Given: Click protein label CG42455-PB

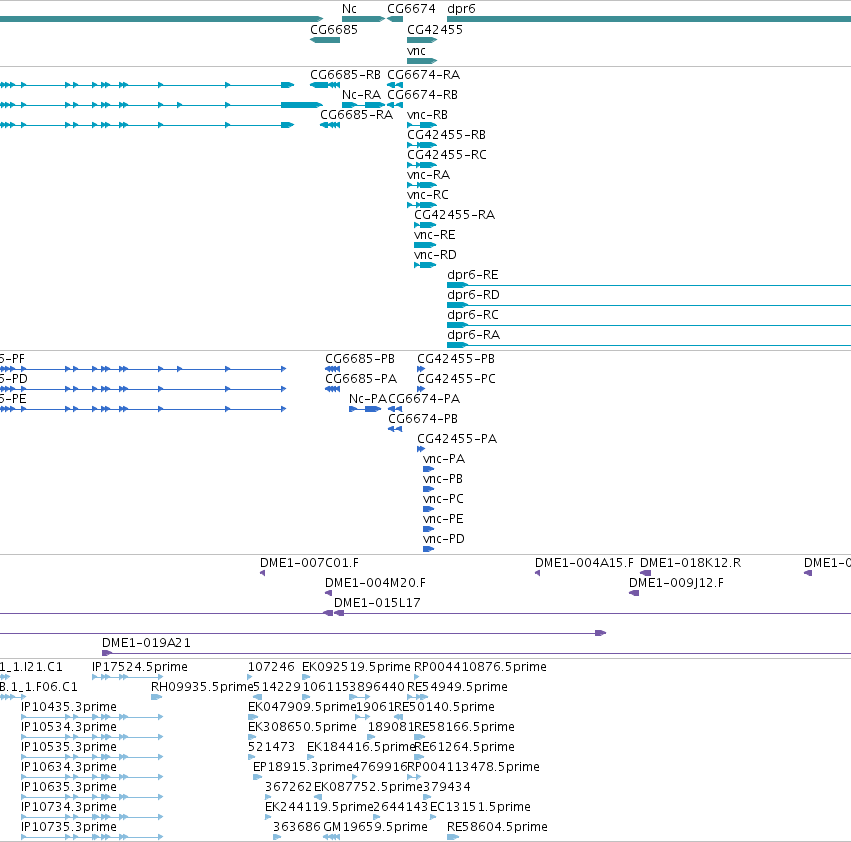Looking at the screenshot, I should pos(456,359).
